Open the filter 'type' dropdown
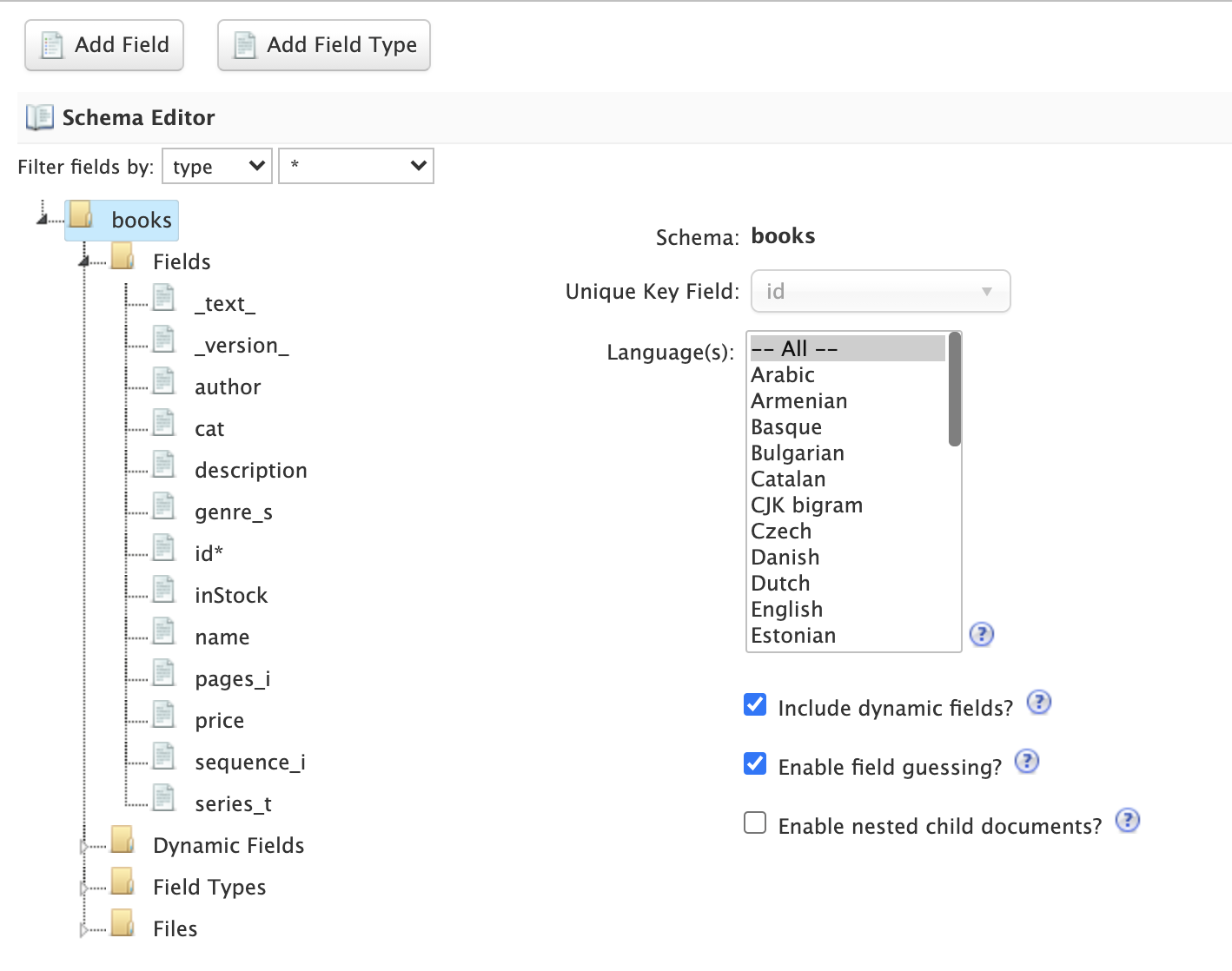 217,166
